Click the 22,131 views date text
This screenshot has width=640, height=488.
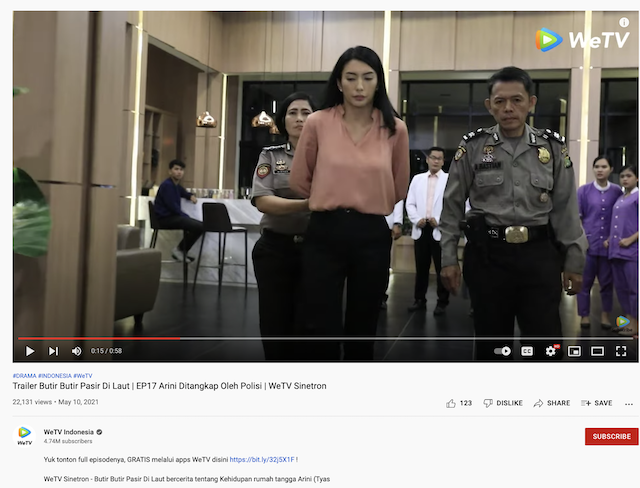click(56, 402)
